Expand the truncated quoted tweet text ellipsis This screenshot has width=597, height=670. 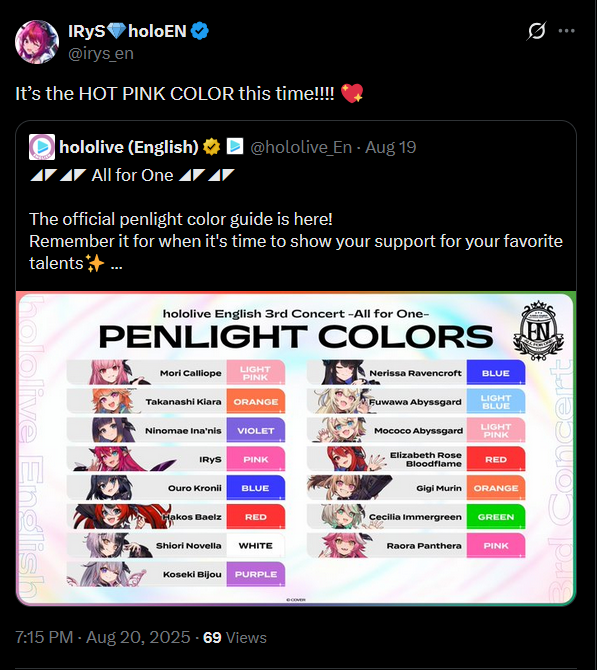pyautogui.click(x=117, y=264)
